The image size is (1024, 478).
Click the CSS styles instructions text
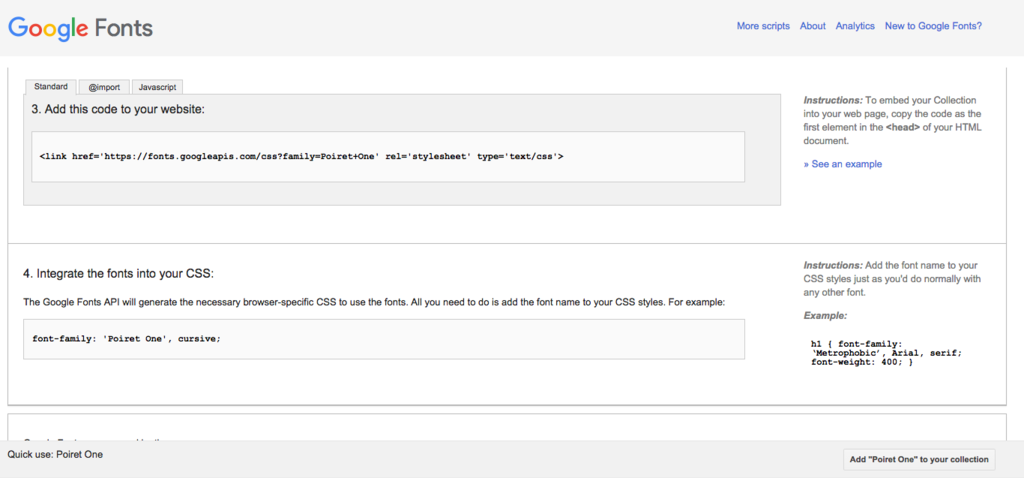coord(890,279)
